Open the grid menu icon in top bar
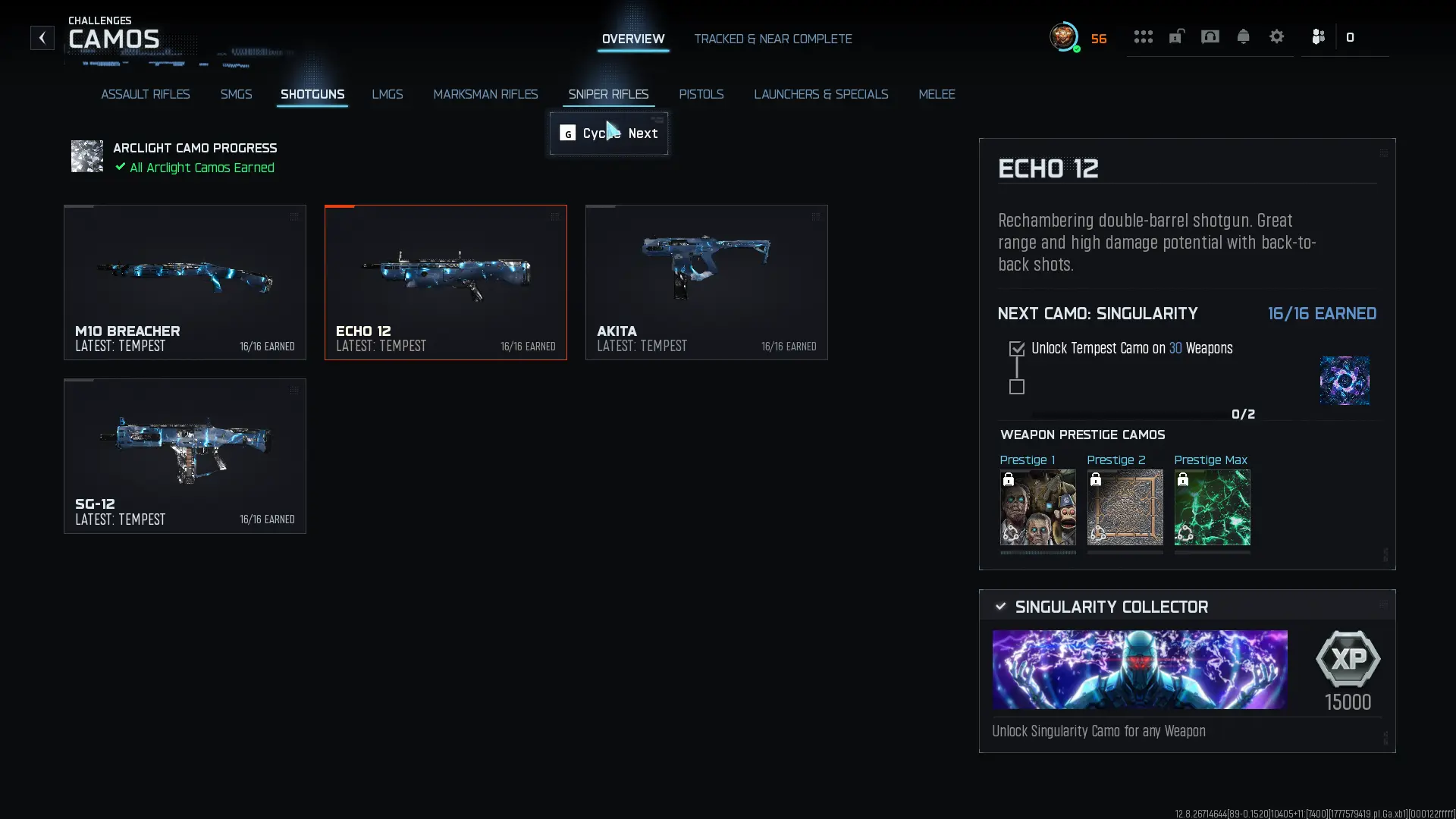Screen dimensions: 1456x819 click(x=1143, y=37)
